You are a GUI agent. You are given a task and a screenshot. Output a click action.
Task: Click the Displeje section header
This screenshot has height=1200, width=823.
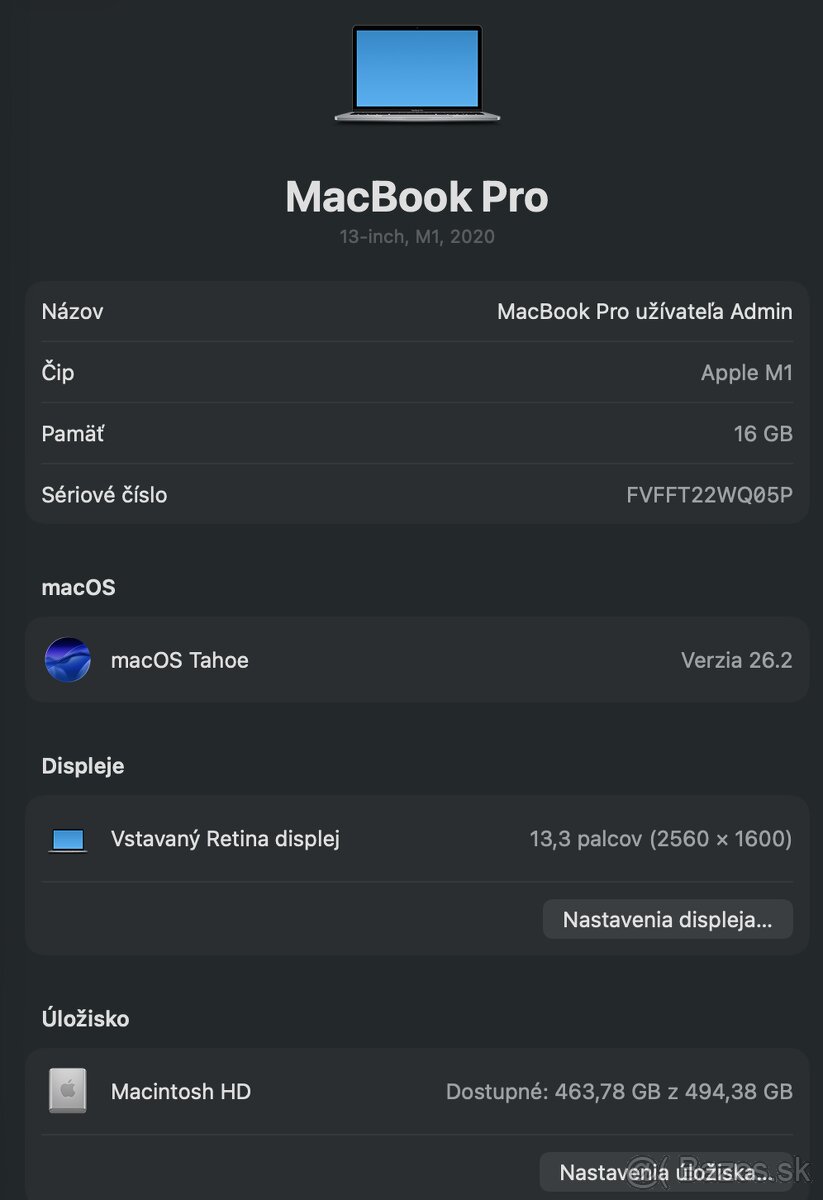tap(82, 765)
